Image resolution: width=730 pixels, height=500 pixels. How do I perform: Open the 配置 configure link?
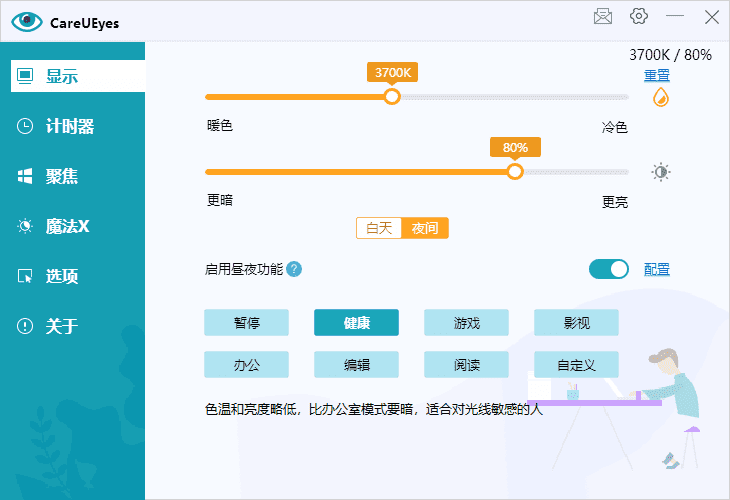click(657, 269)
